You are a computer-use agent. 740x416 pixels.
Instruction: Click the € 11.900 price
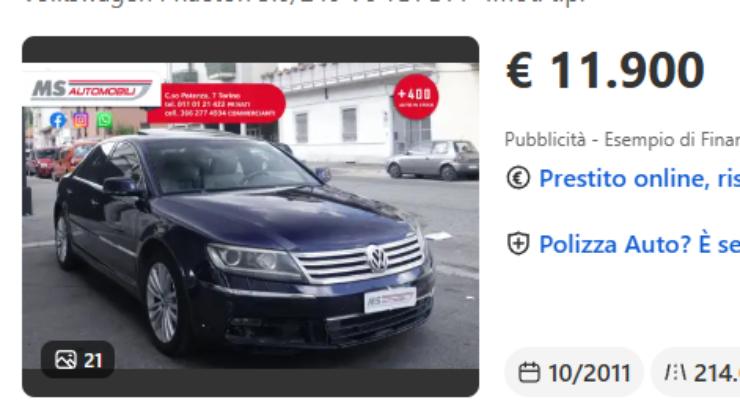(605, 70)
